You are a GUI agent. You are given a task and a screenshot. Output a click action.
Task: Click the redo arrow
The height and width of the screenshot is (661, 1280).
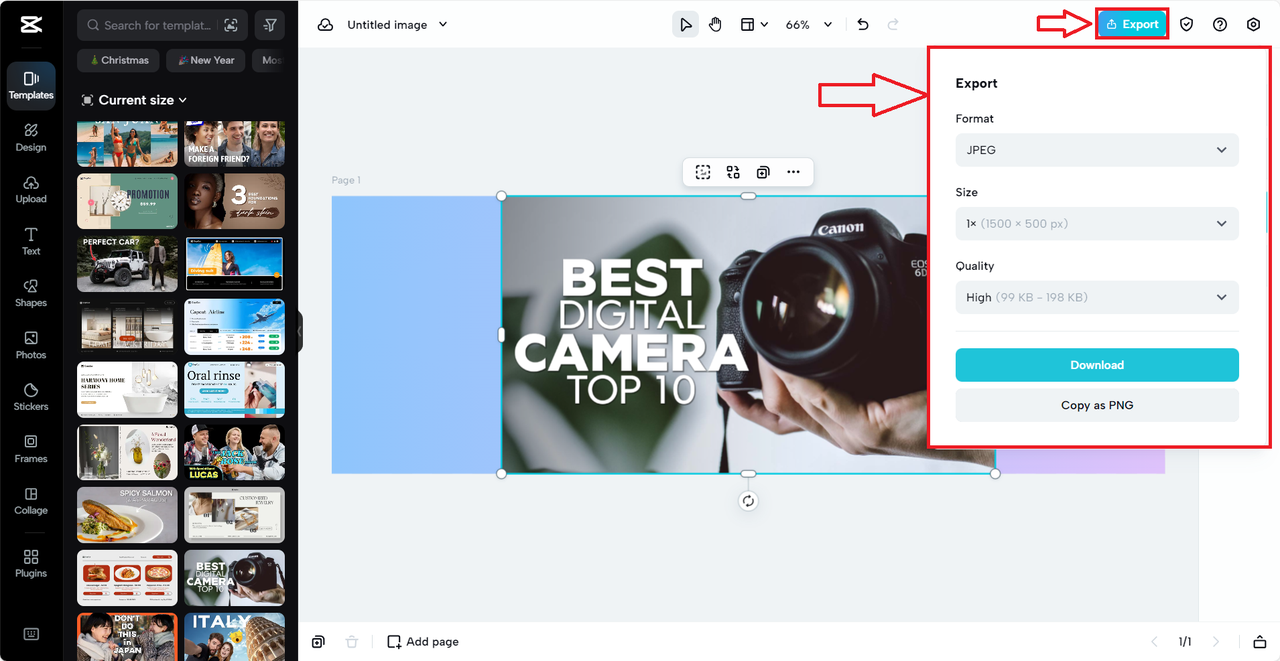[893, 25]
